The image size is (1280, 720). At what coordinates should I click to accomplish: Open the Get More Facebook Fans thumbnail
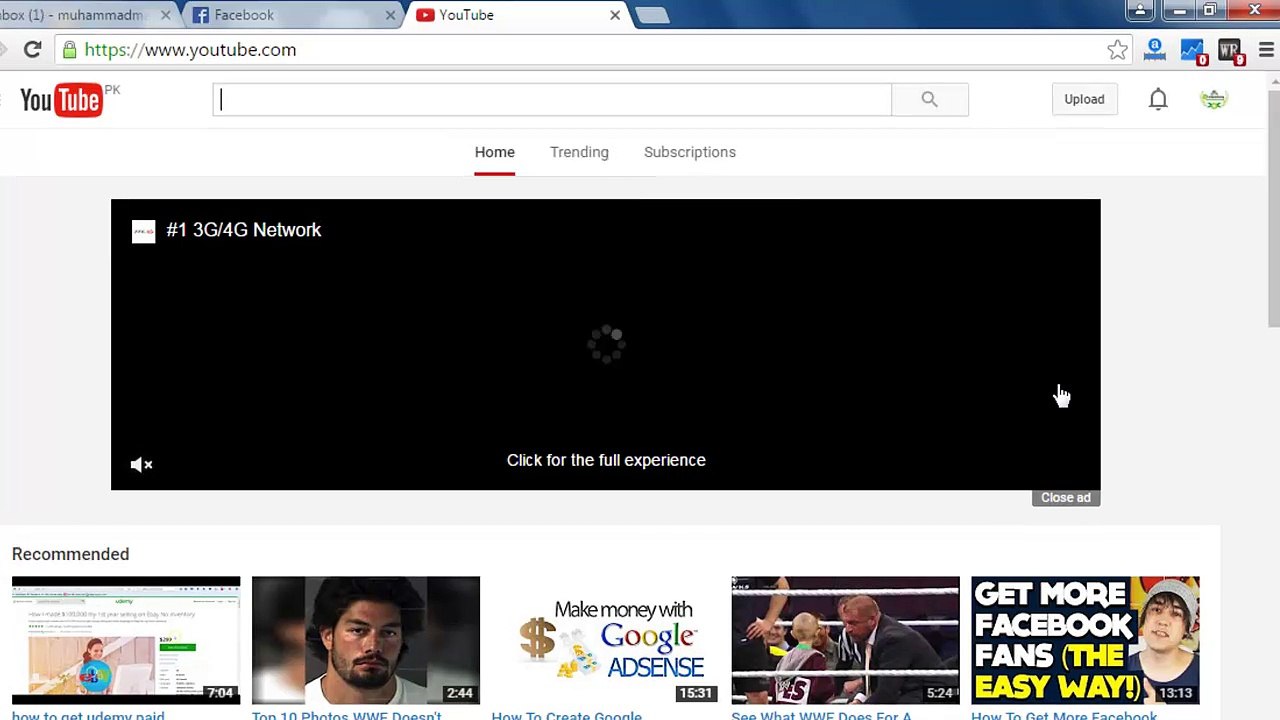tap(1085, 640)
